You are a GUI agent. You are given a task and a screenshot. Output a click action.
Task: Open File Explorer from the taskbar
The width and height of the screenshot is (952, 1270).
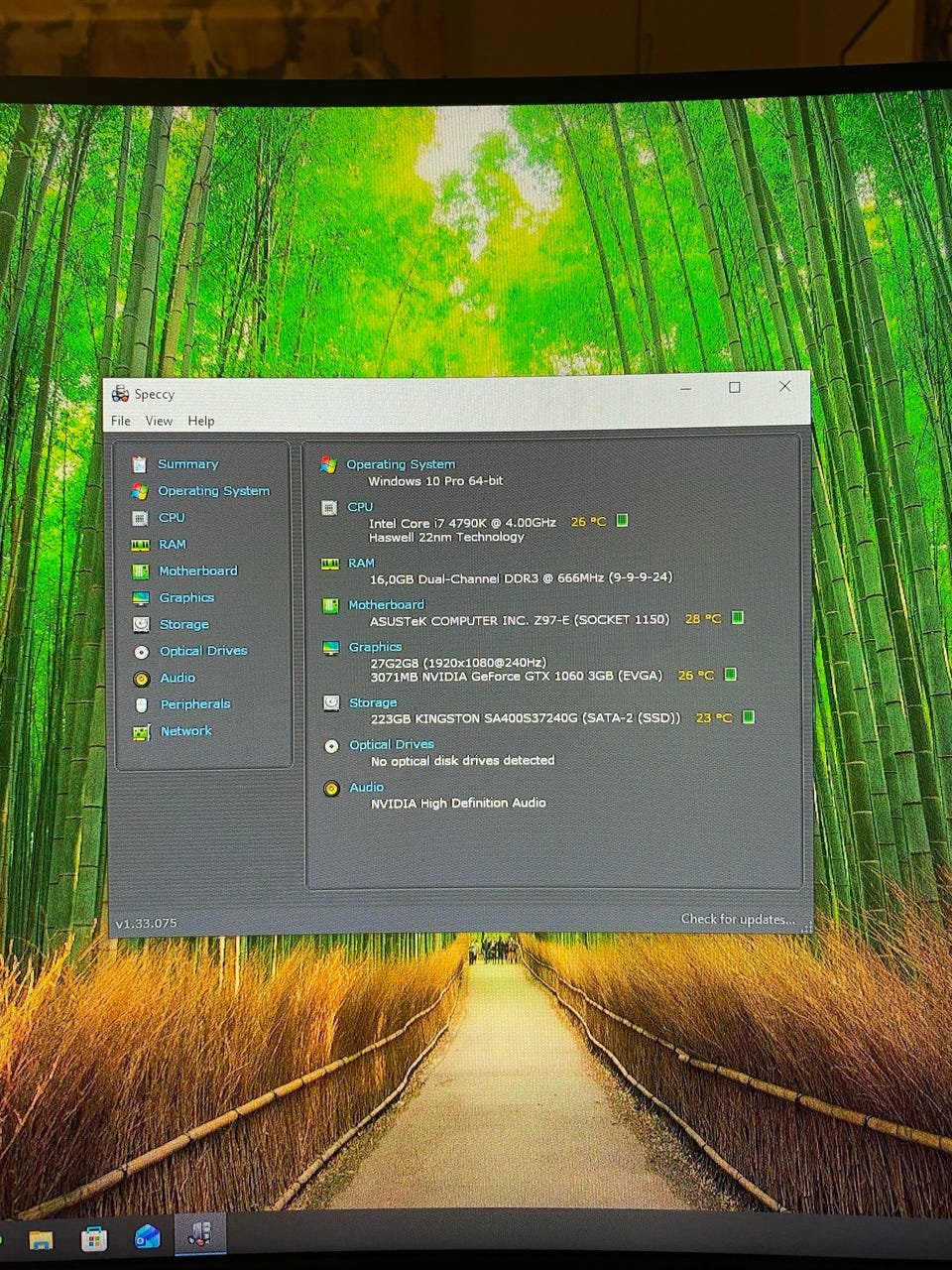[41, 1239]
